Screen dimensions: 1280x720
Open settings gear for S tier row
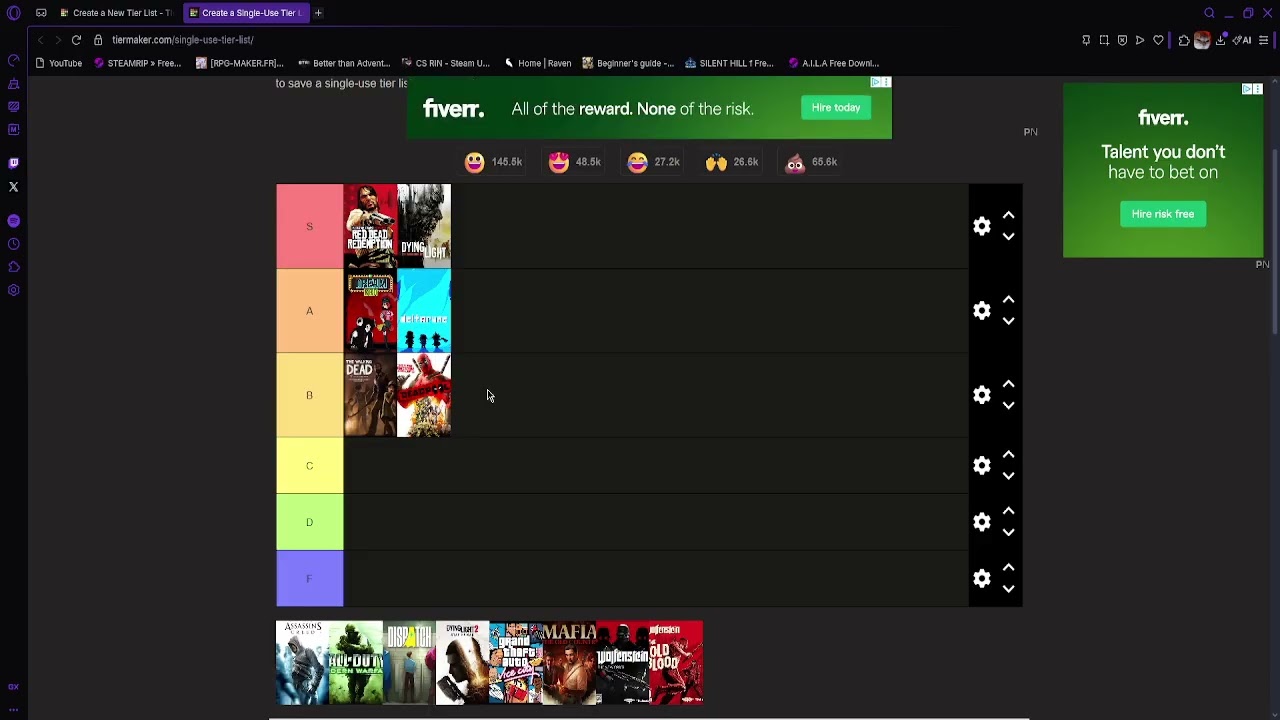(x=982, y=226)
